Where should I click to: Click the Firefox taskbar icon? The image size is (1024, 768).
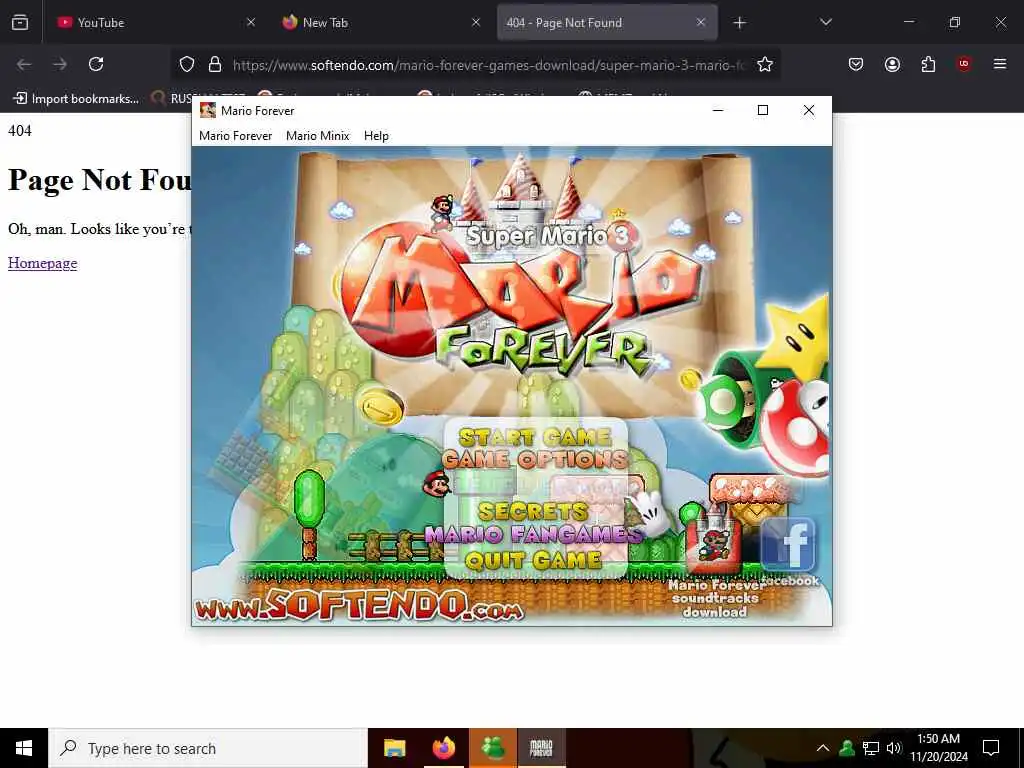[444, 748]
